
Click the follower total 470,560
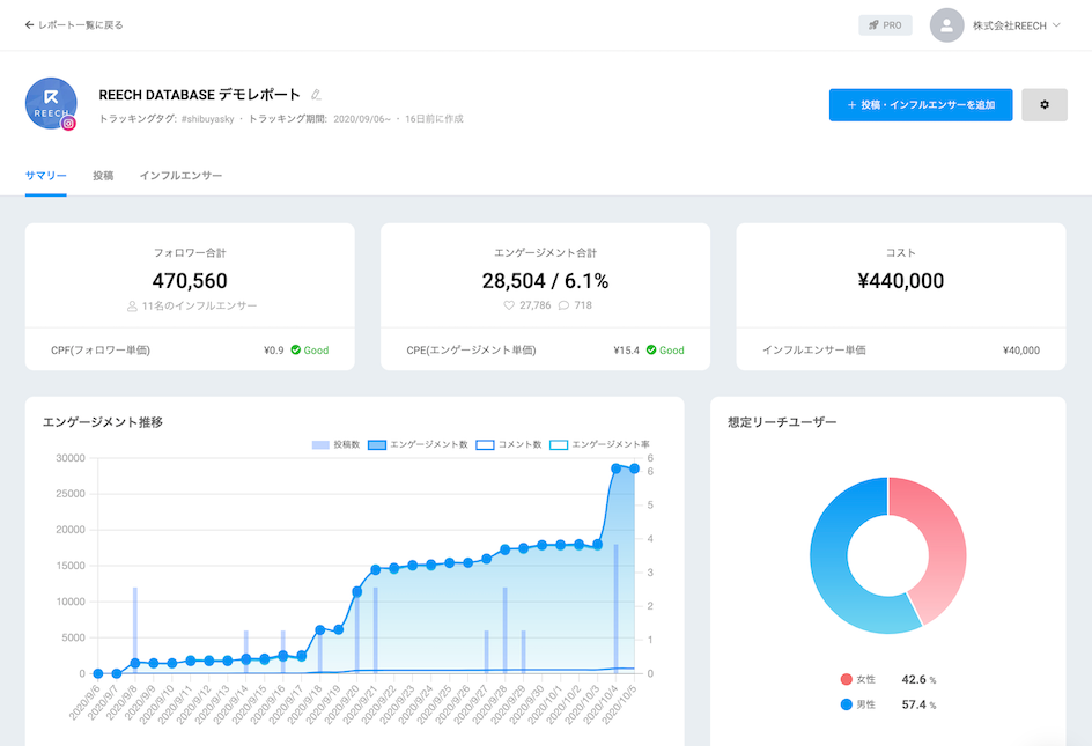point(190,281)
